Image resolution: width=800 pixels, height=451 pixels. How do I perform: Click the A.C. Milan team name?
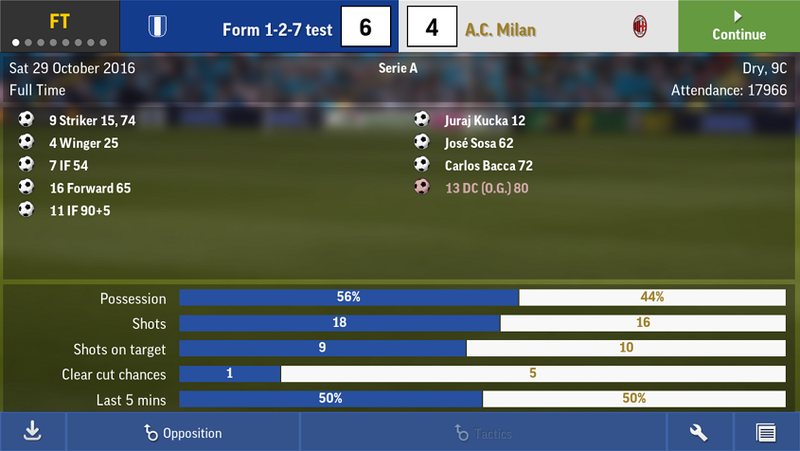500,30
